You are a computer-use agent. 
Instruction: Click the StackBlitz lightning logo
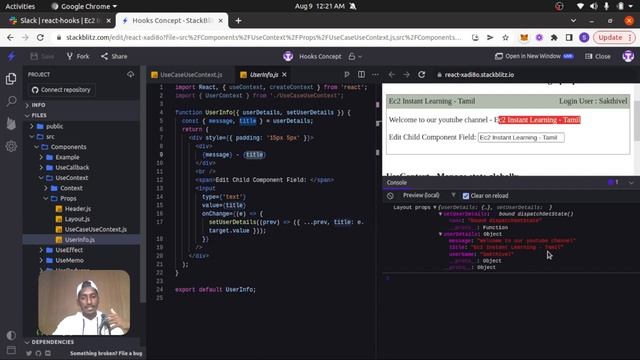pos(11,56)
